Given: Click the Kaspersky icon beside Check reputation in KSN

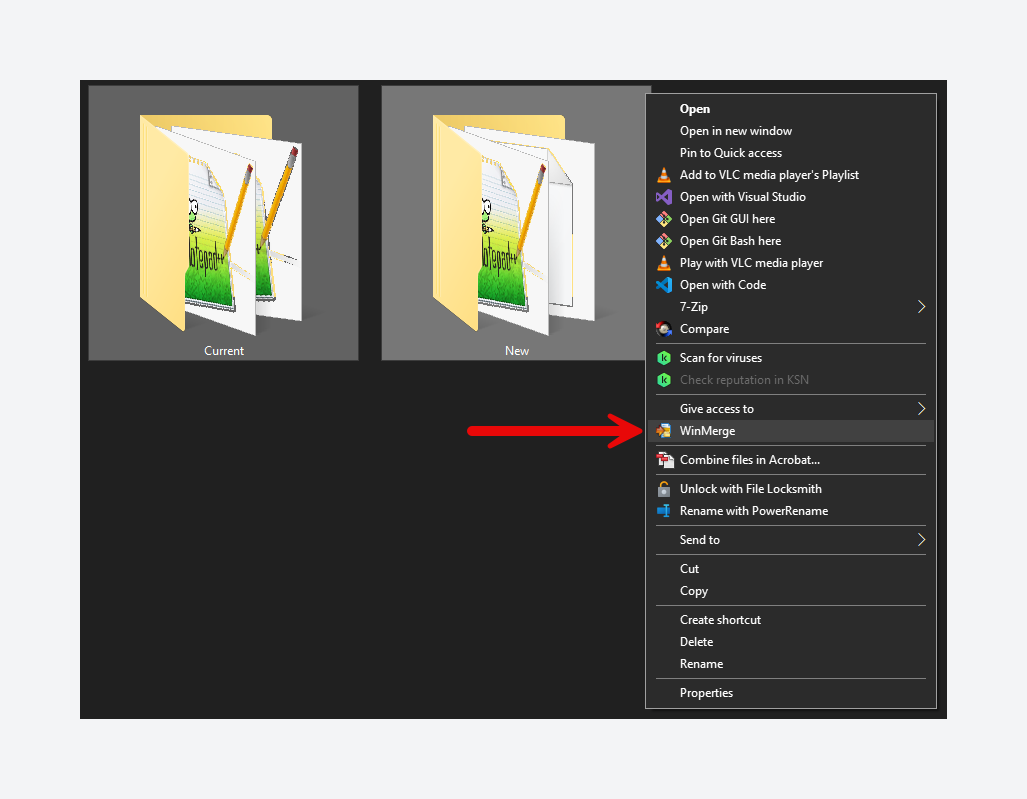Looking at the screenshot, I should point(663,380).
